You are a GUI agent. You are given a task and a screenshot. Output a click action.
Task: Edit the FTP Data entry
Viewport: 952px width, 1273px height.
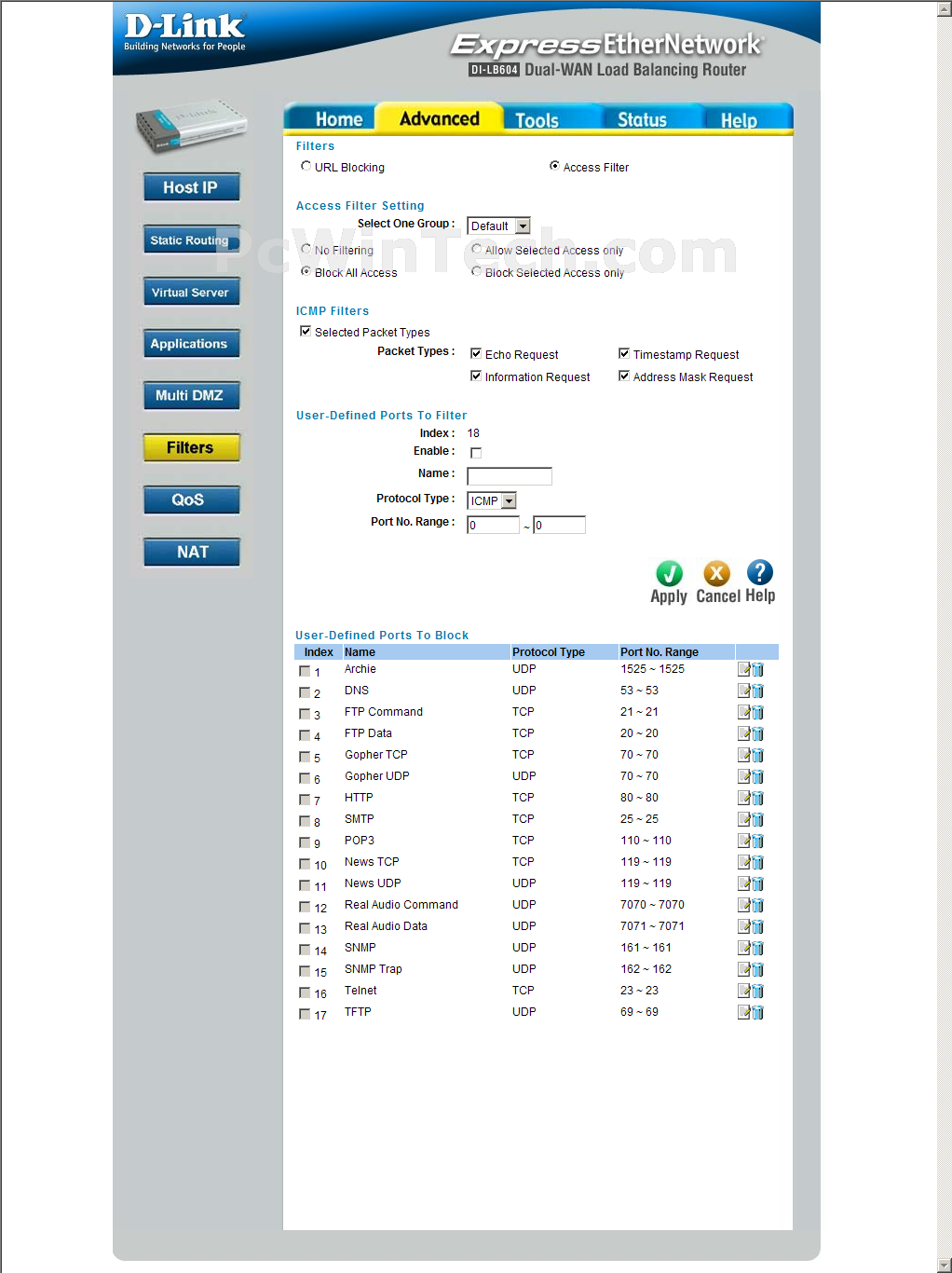(x=744, y=733)
